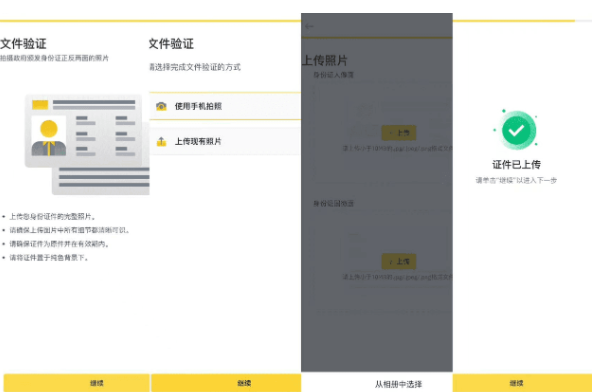Image resolution: width=592 pixels, height=392 pixels.
Task: Tap the tip 请确保证件为原件并在有效期内
Action: (59, 244)
